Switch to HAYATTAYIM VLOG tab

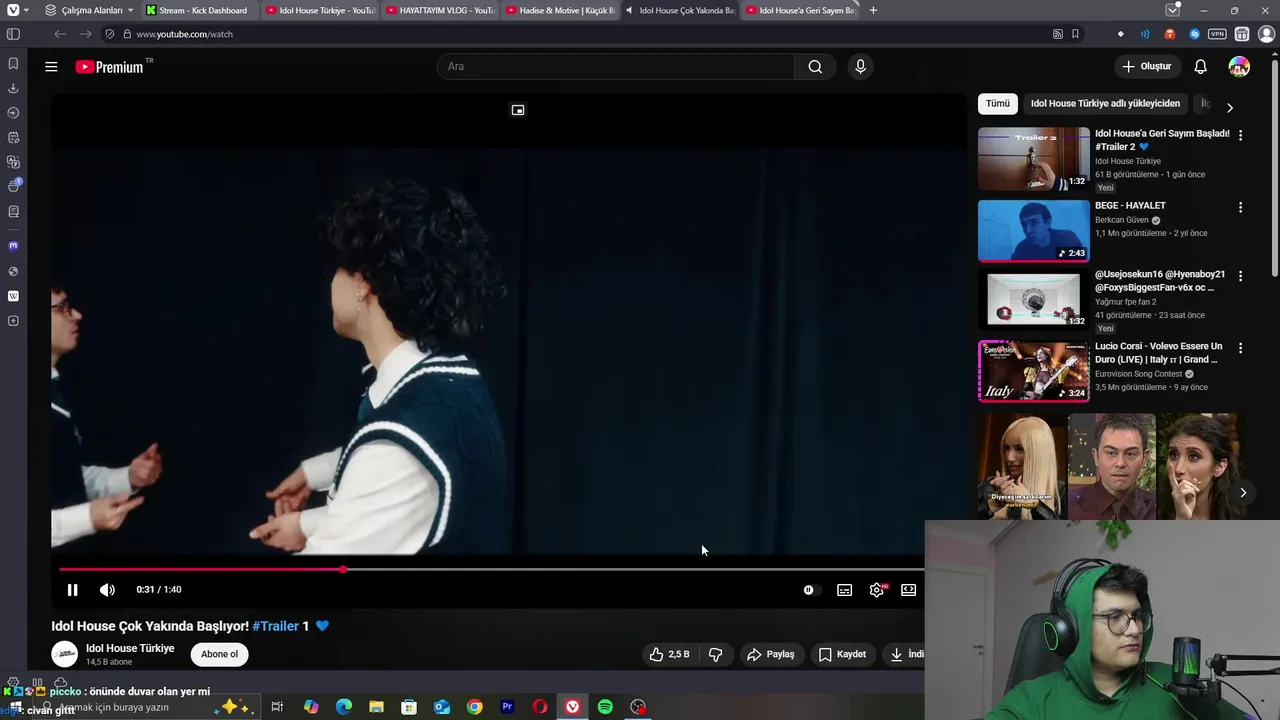click(440, 10)
